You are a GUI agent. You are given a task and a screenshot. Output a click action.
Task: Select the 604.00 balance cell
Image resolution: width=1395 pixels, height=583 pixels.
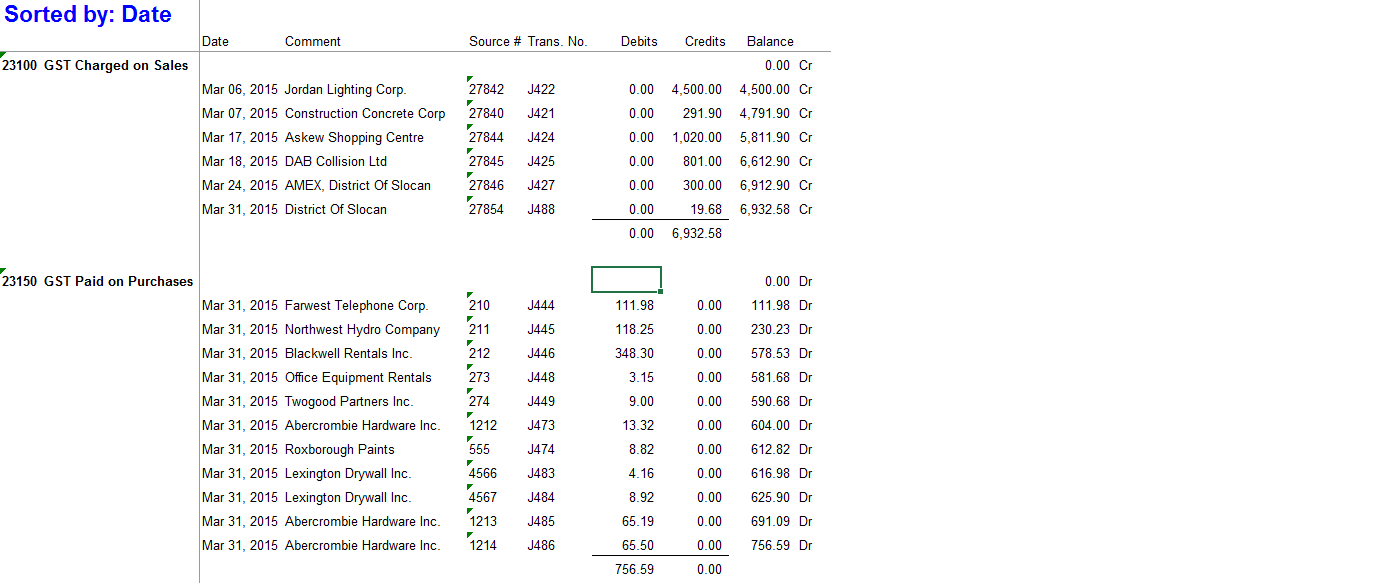tap(770, 425)
